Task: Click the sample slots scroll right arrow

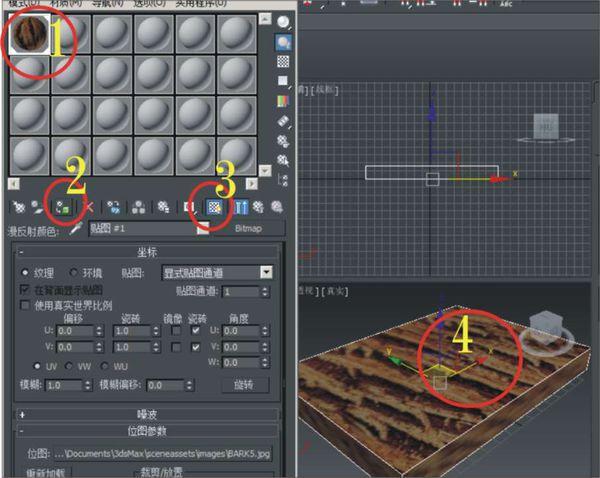Action: (x=251, y=184)
